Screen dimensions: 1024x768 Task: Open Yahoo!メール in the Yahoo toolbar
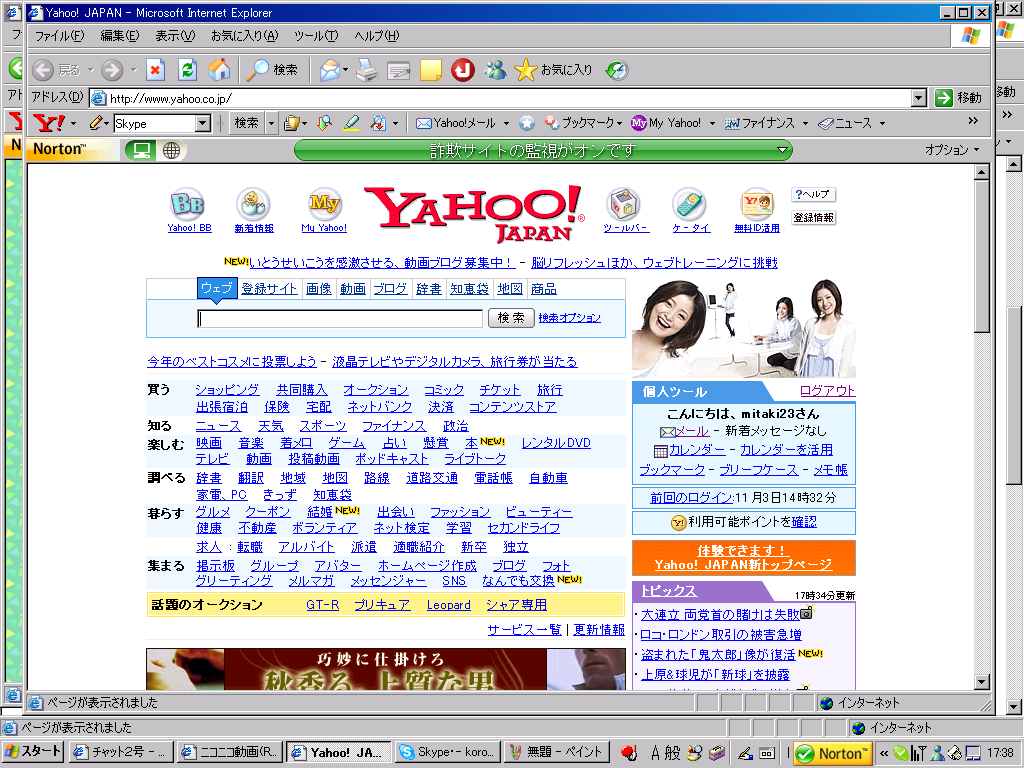pos(456,123)
